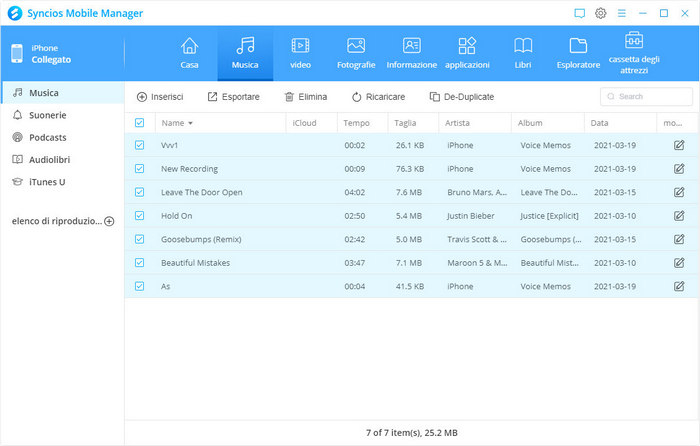Click the status bar item count
The width and height of the screenshot is (700, 446).
[412, 433]
